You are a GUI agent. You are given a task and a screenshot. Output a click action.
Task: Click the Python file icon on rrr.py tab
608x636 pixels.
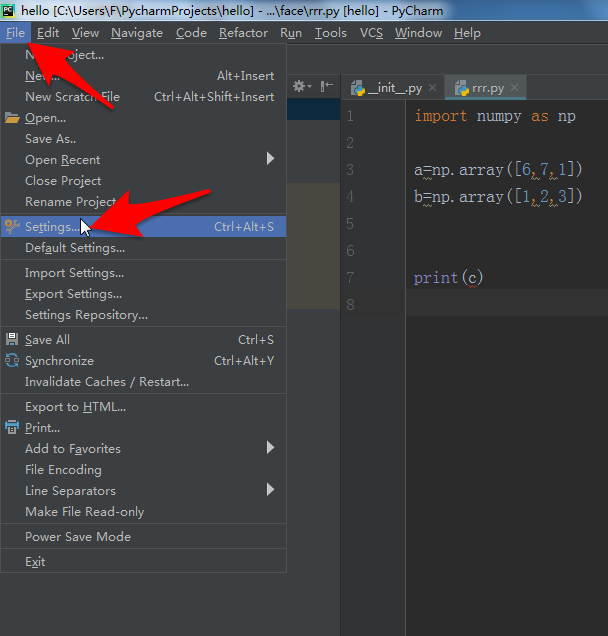[x=462, y=88]
